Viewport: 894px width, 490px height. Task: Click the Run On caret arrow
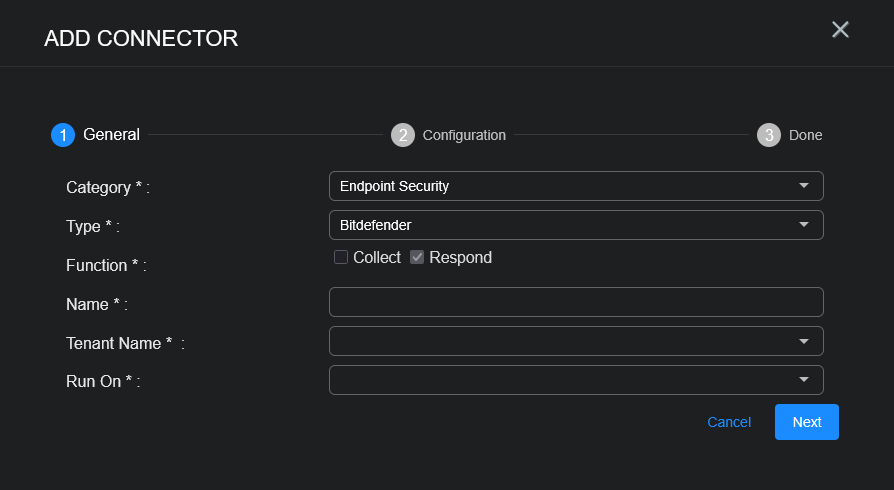click(x=804, y=380)
